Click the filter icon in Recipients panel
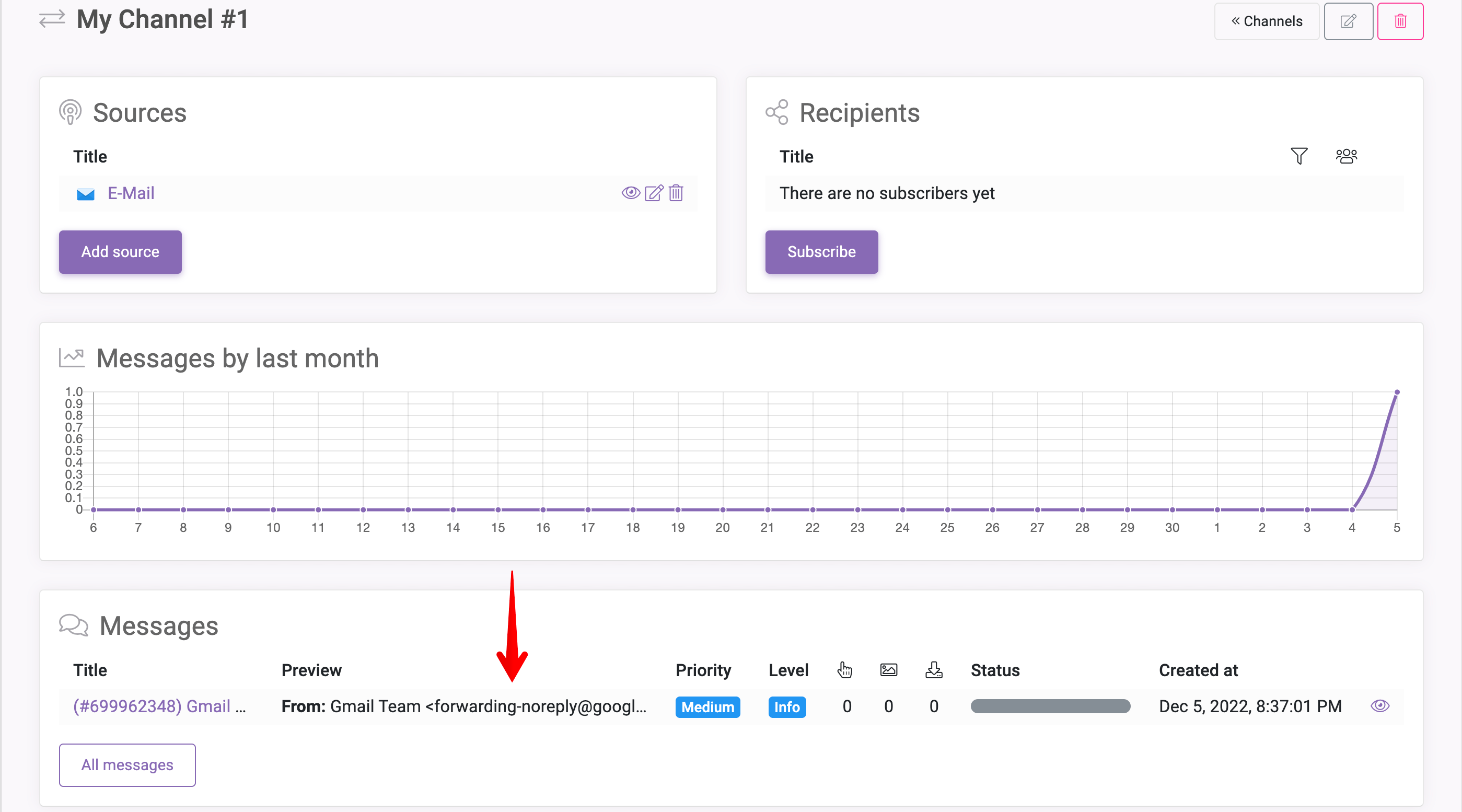 (x=1299, y=156)
